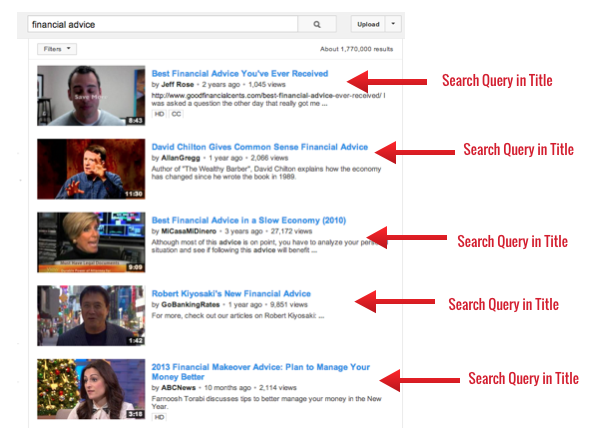
Task: Select the David Chilton video thumbnail
Action: 91,169
